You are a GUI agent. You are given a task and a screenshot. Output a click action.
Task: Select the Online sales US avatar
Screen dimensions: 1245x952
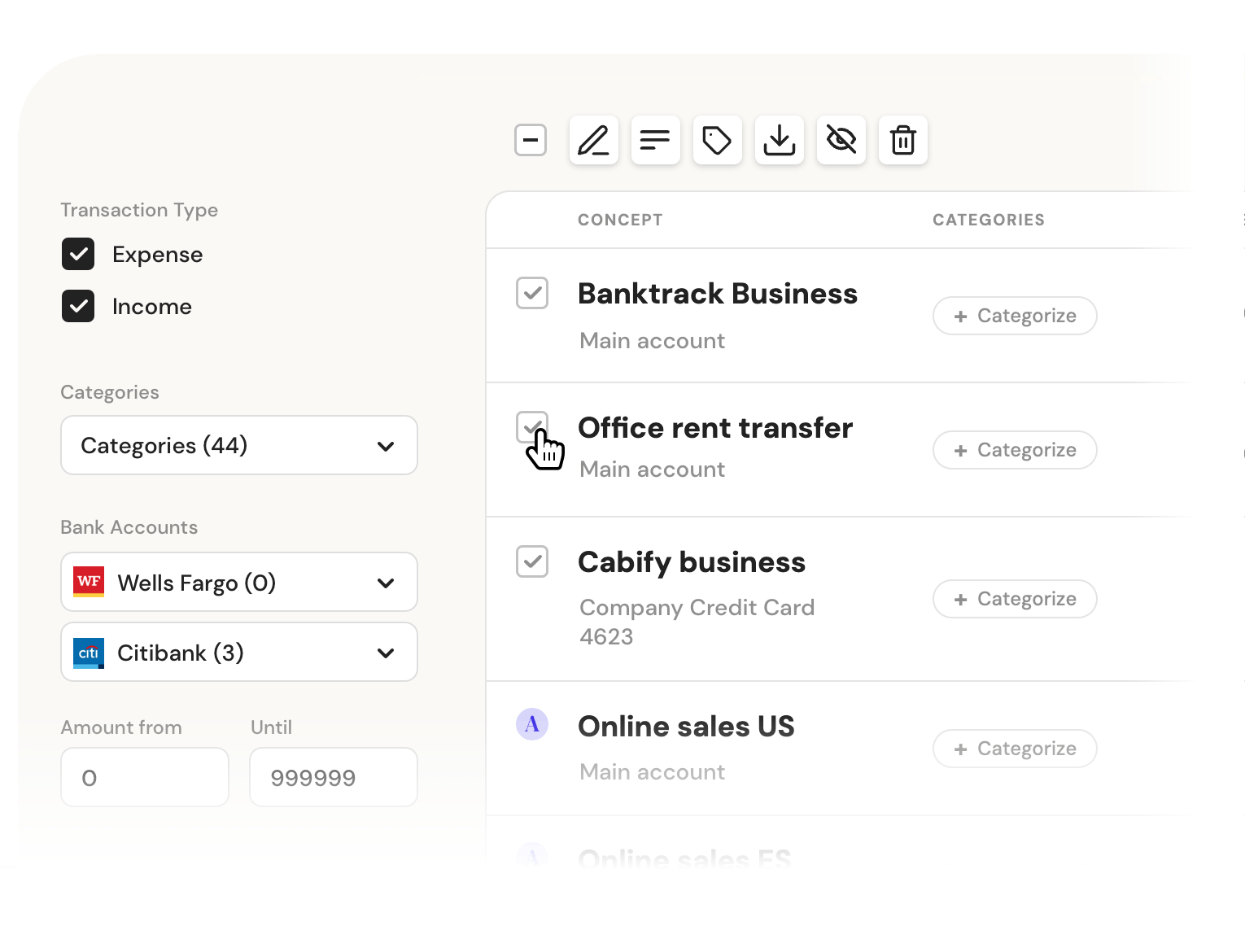(x=532, y=724)
